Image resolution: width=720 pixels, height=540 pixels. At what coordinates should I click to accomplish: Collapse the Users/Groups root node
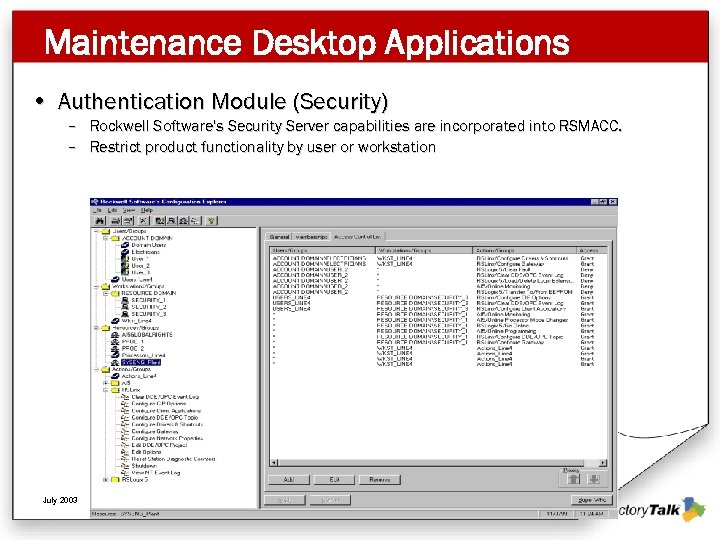click(96, 231)
